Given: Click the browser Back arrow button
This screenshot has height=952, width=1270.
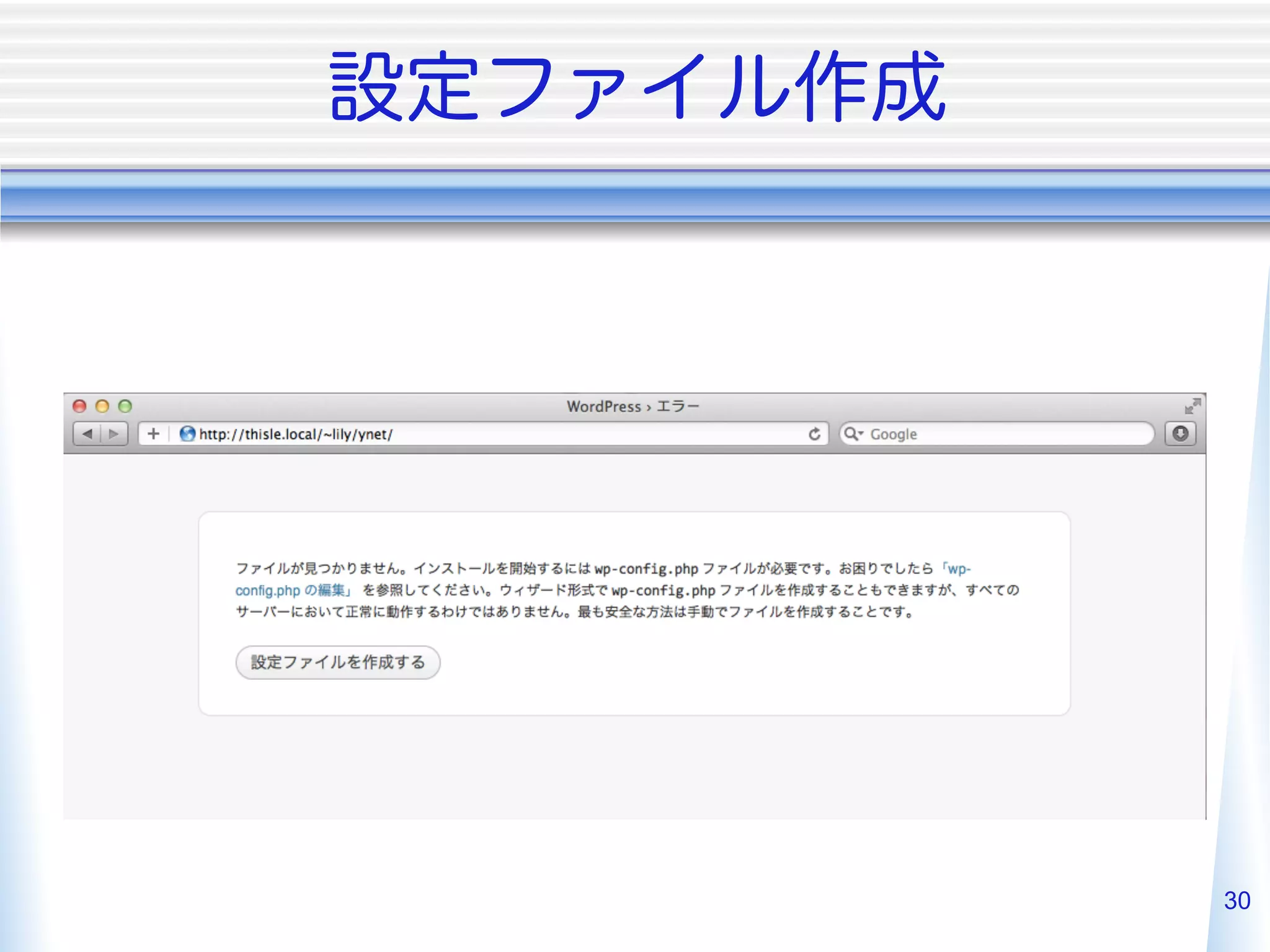Looking at the screenshot, I should [87, 434].
